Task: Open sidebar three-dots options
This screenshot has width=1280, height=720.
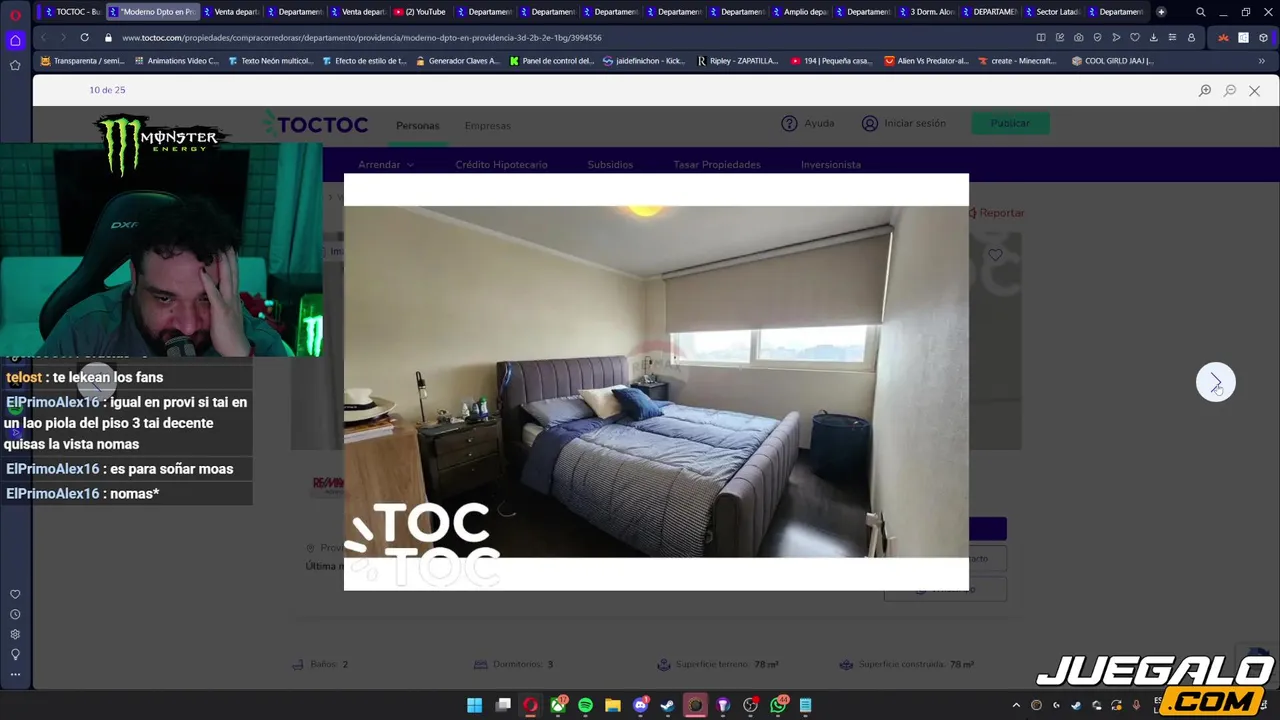Action: (x=15, y=674)
